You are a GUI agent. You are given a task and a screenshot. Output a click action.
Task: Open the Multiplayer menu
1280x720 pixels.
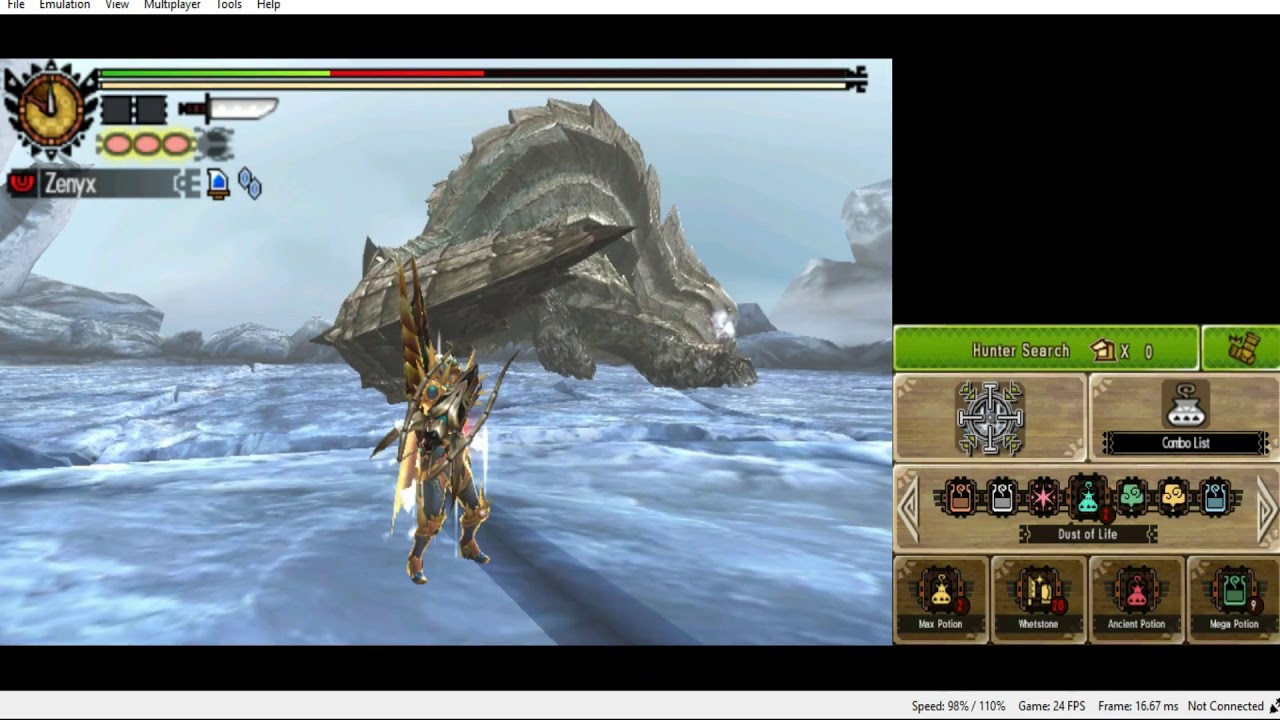172,5
